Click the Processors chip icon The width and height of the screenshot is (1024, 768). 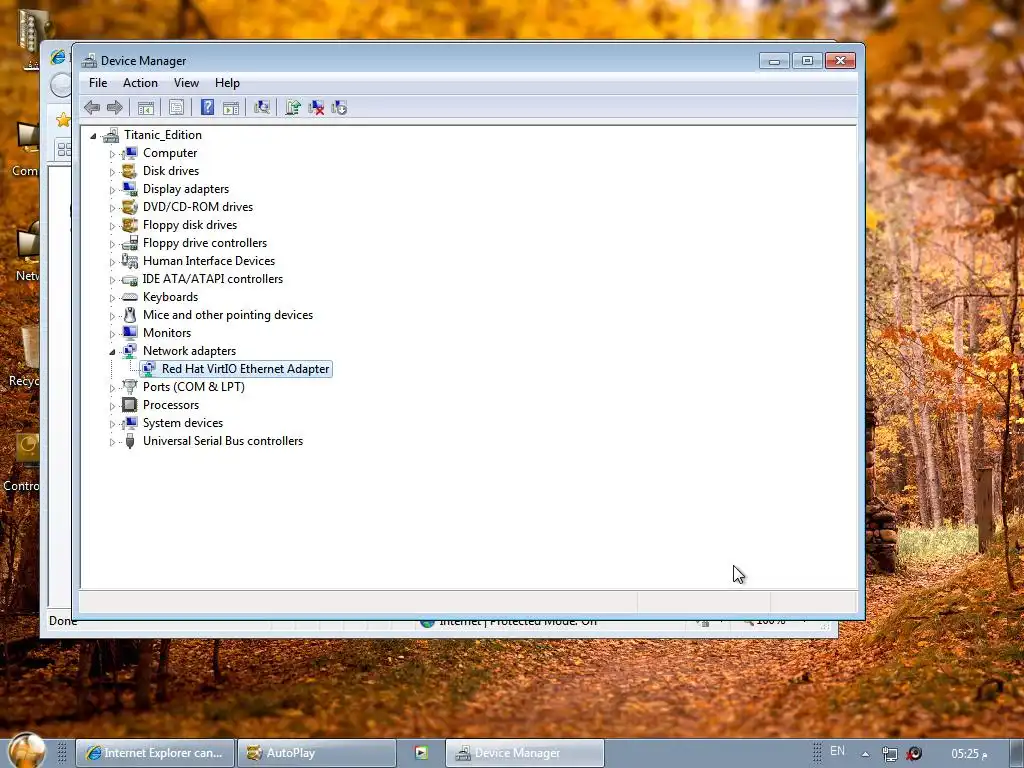tap(130, 405)
